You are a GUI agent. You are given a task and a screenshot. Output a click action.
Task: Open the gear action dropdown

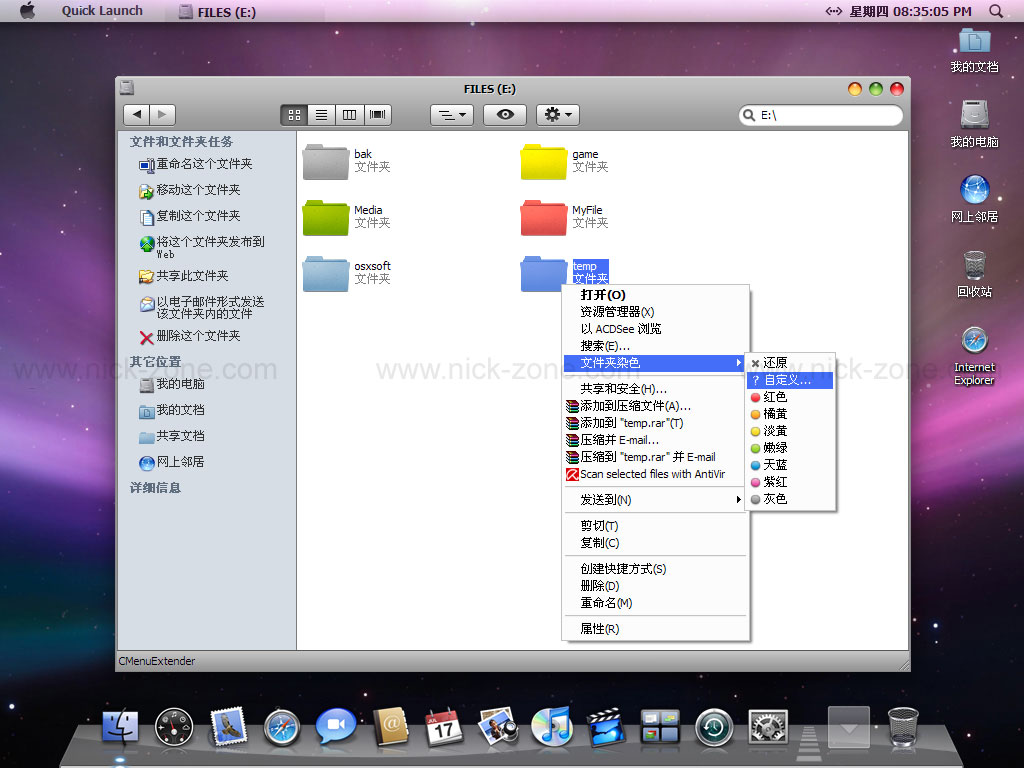(x=558, y=115)
